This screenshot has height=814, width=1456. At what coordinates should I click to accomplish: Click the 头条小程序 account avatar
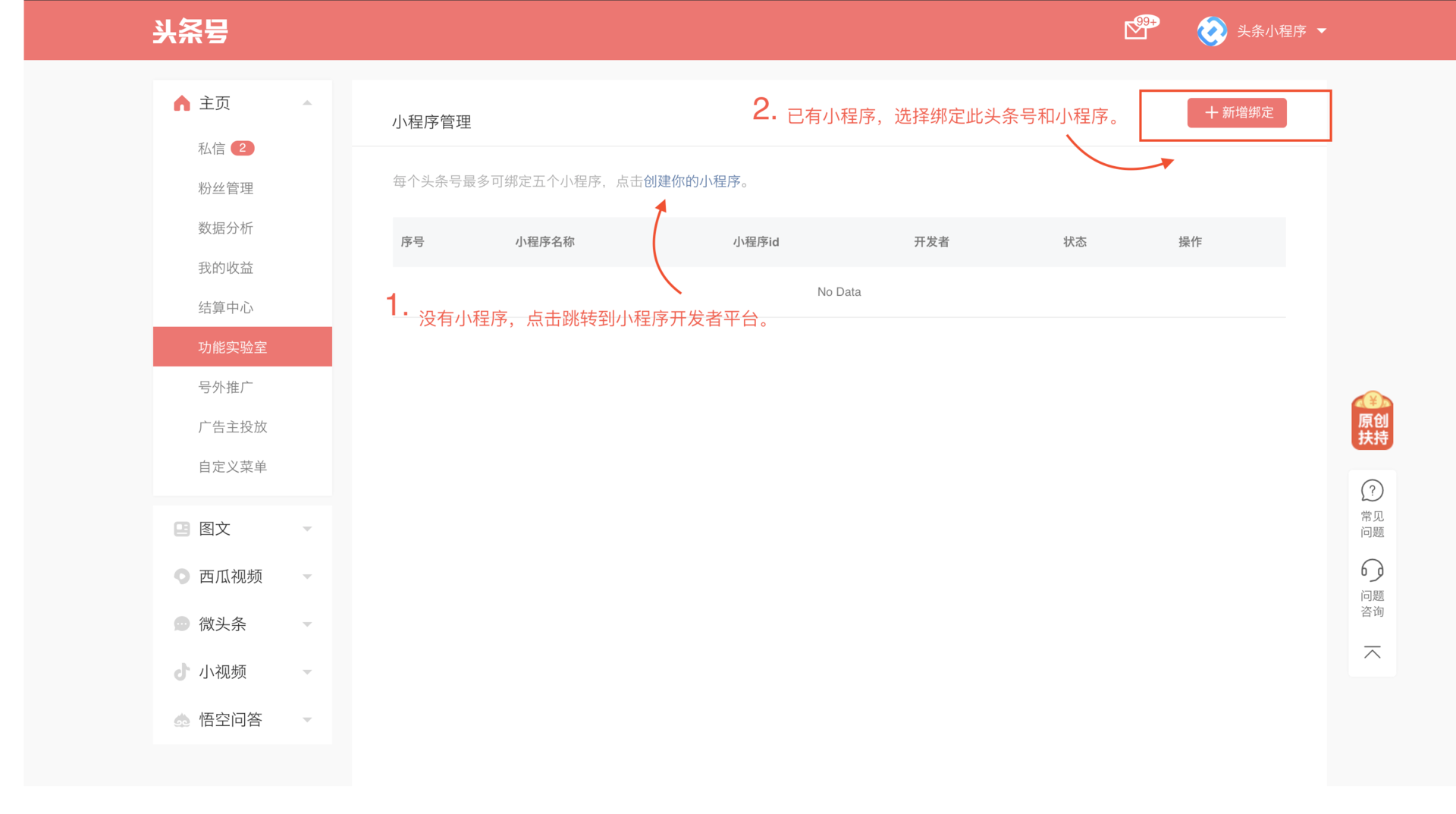(x=1212, y=31)
